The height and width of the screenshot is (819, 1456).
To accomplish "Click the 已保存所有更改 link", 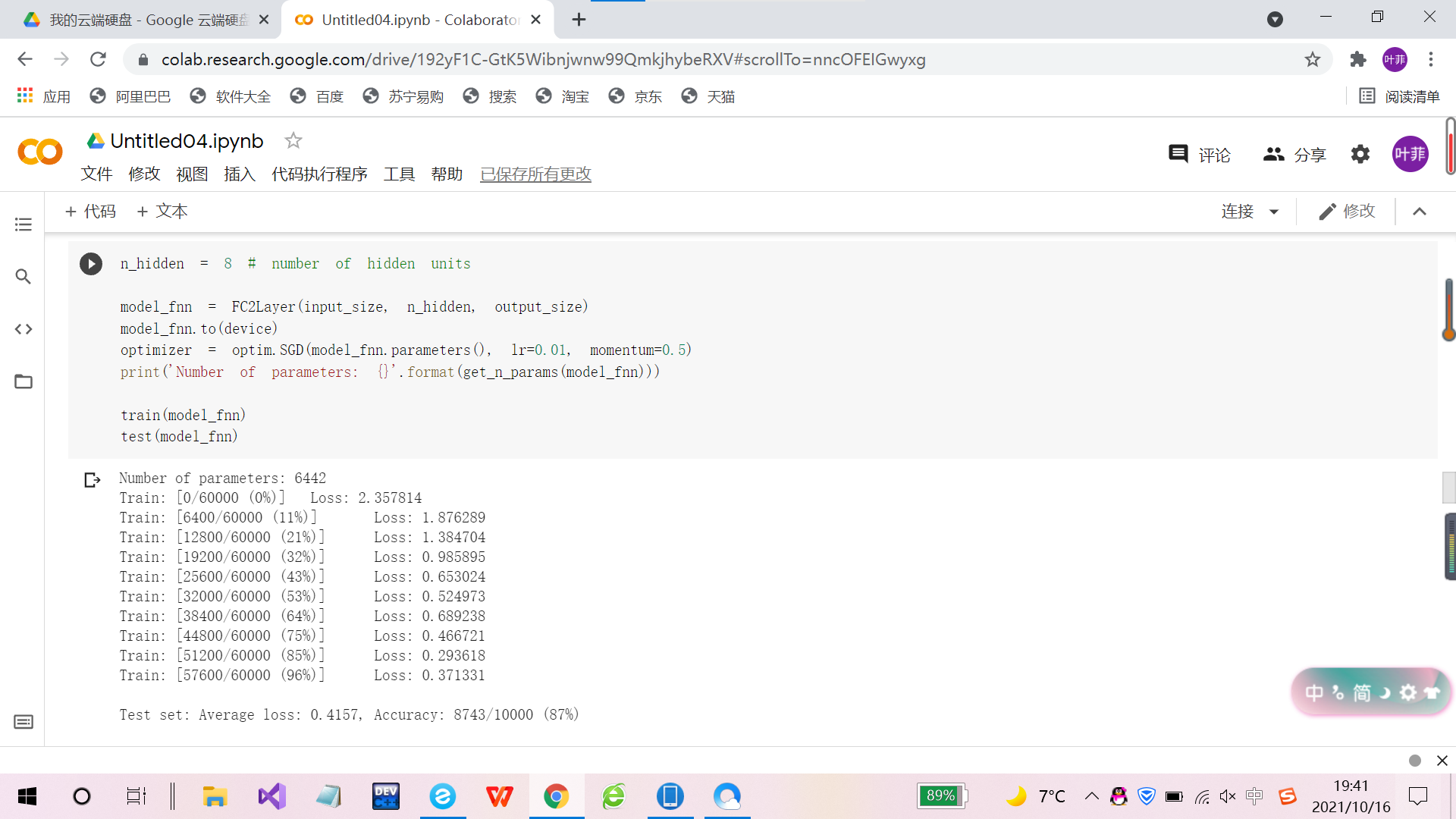I will [535, 174].
